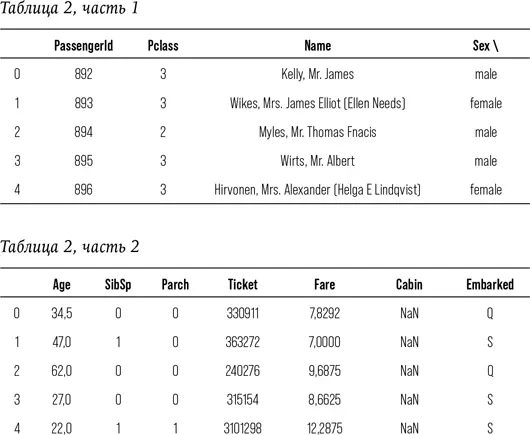The image size is (530, 435).
Task: Click the SibSp column header
Action: [118, 284]
